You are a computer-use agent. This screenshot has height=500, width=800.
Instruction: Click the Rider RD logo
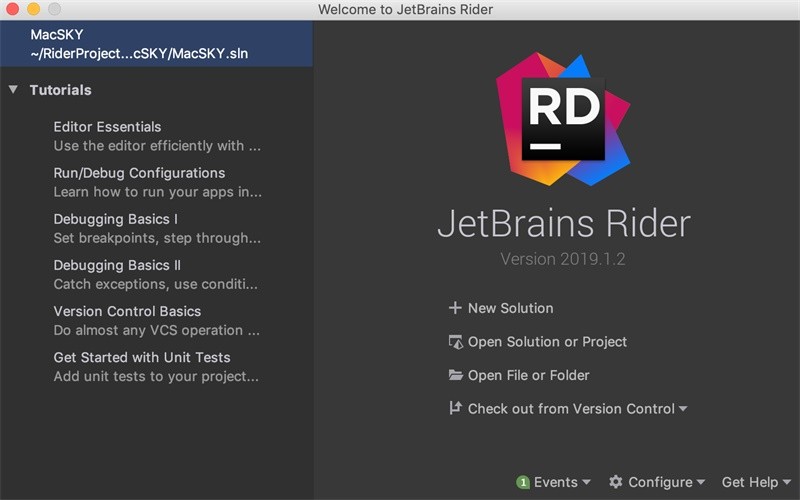point(563,119)
